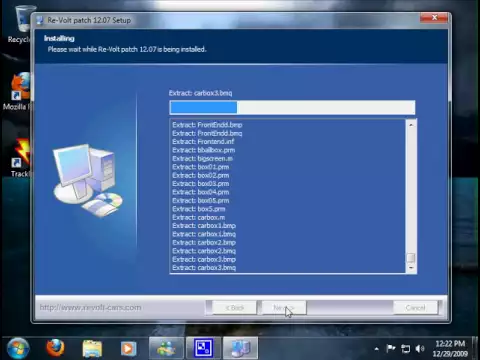Click the Next button in setup
480x360 pixels.
tap(284, 308)
